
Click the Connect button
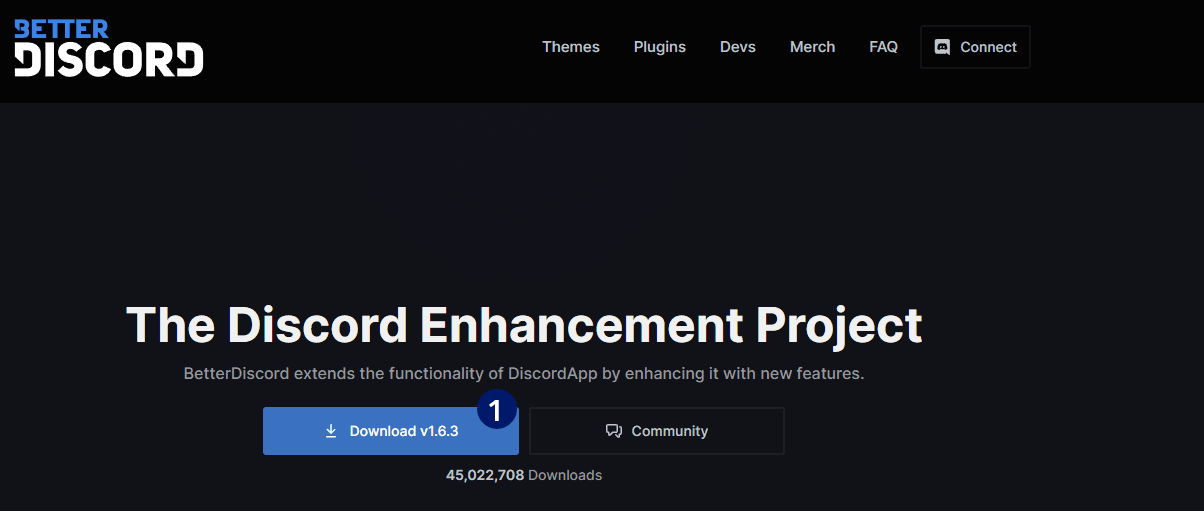[975, 47]
